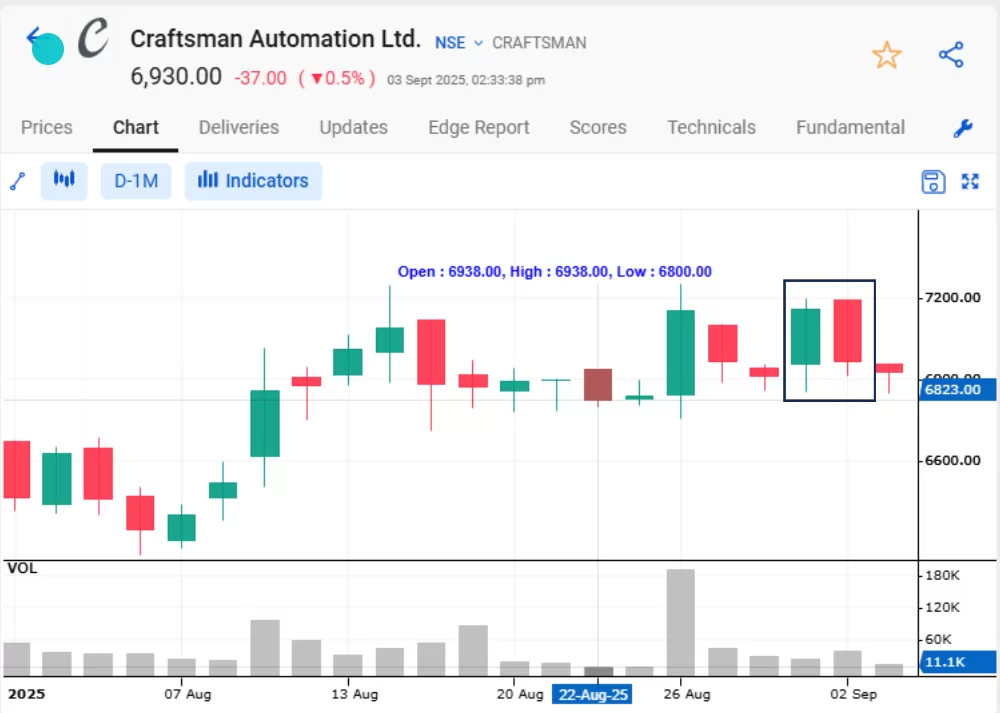Select the line drawing tool icon
Image resolution: width=1000 pixels, height=713 pixels.
18,181
